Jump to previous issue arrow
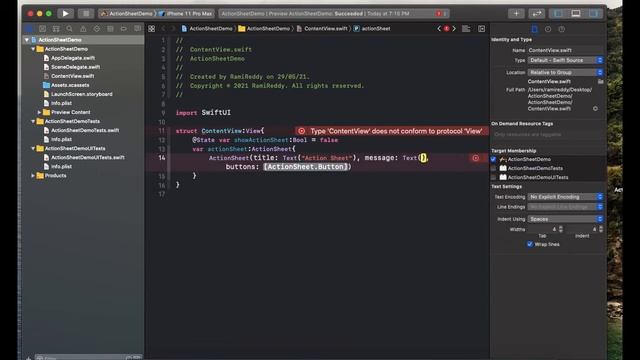 coord(439,29)
